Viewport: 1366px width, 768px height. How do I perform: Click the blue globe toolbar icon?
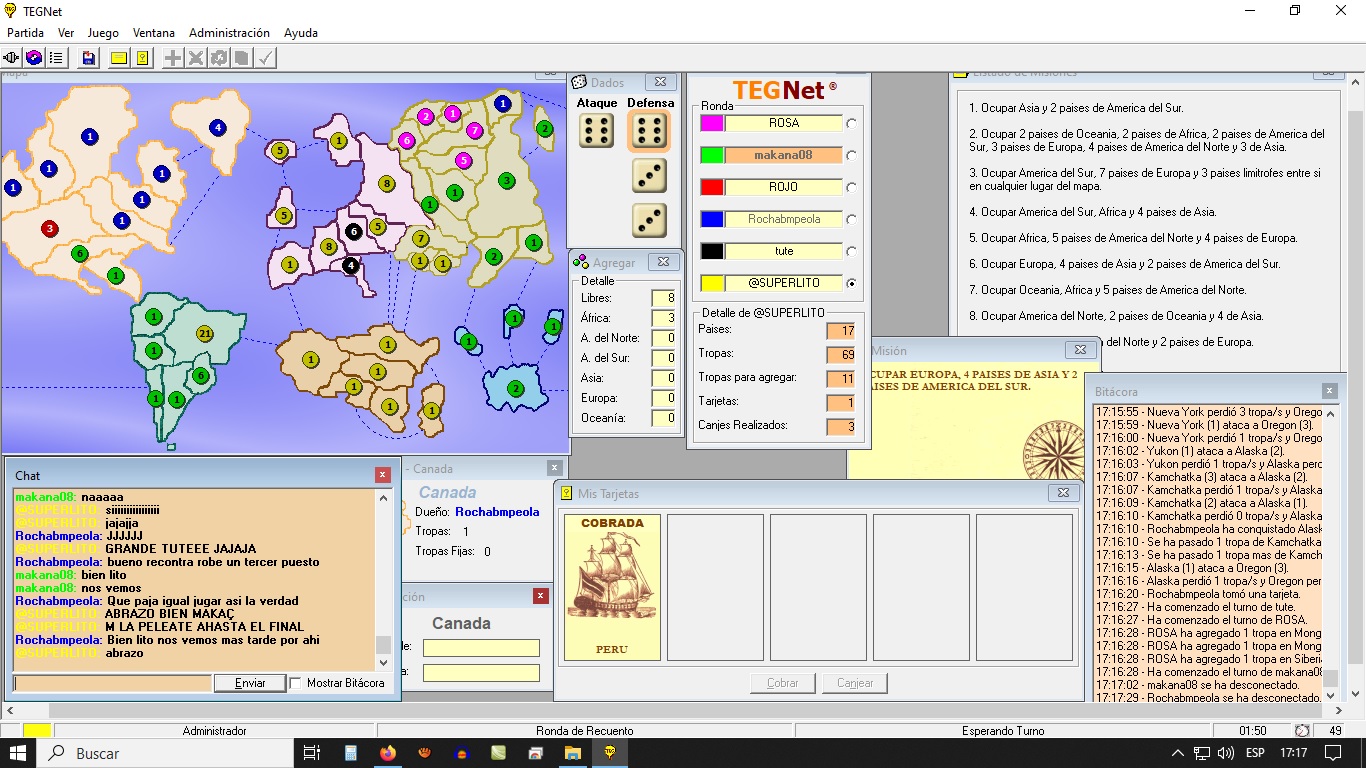point(34,58)
